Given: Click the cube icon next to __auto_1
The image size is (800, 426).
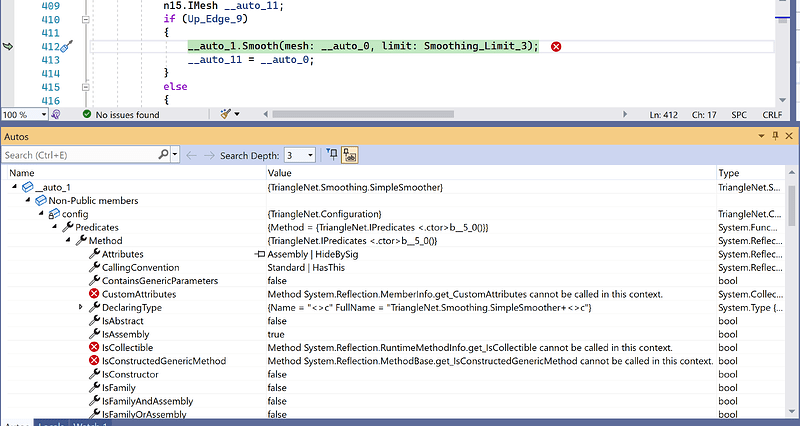Looking at the screenshot, I should pyautogui.click(x=28, y=187).
